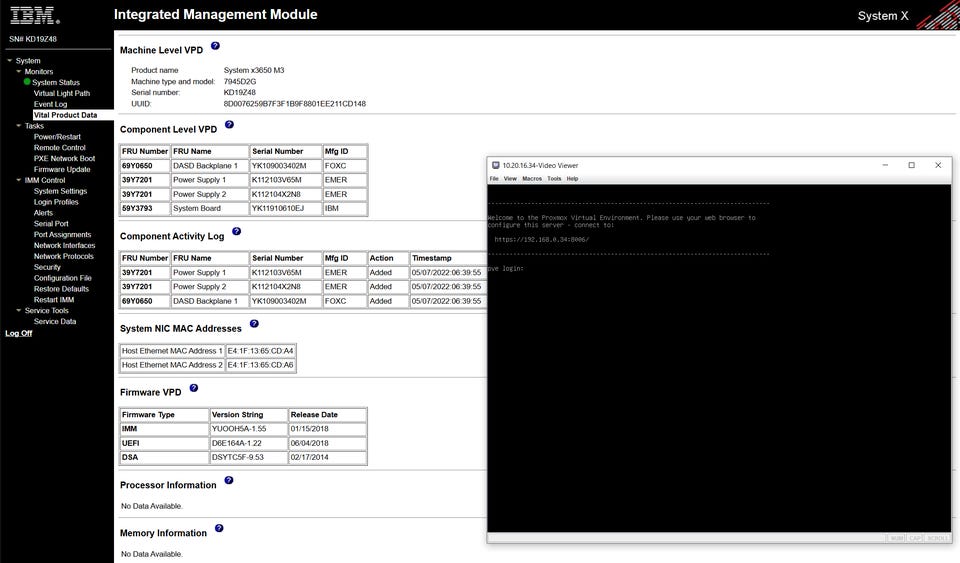960x563 pixels.
Task: Click MAC address E4:1F:13:65:CD:A6
Action: [261, 365]
